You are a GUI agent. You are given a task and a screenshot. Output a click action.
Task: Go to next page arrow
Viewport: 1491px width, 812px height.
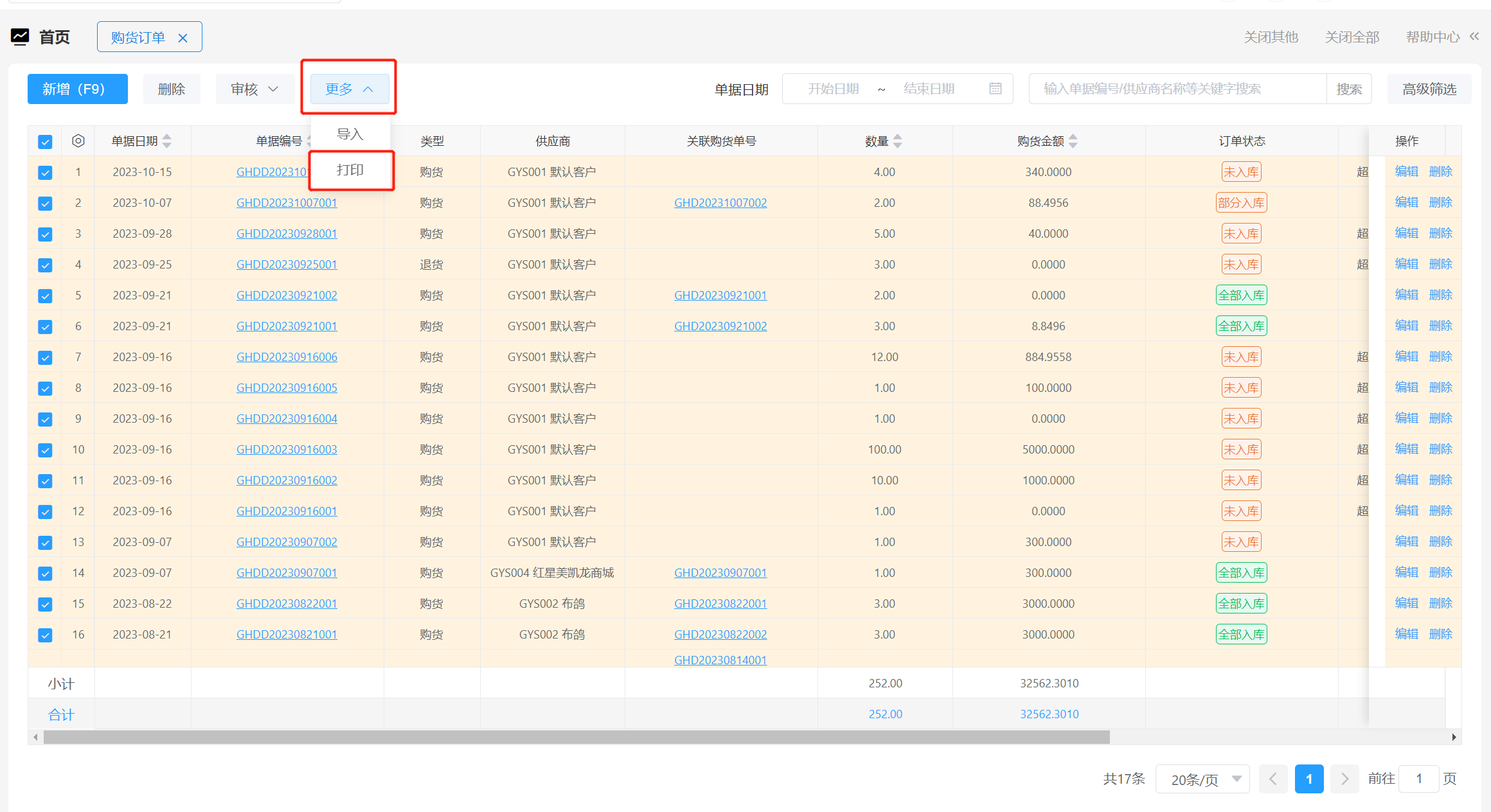pos(1344,779)
